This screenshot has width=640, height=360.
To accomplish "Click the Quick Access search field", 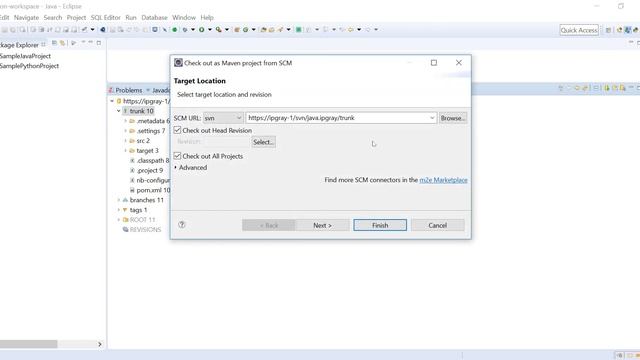I will pos(579,30).
